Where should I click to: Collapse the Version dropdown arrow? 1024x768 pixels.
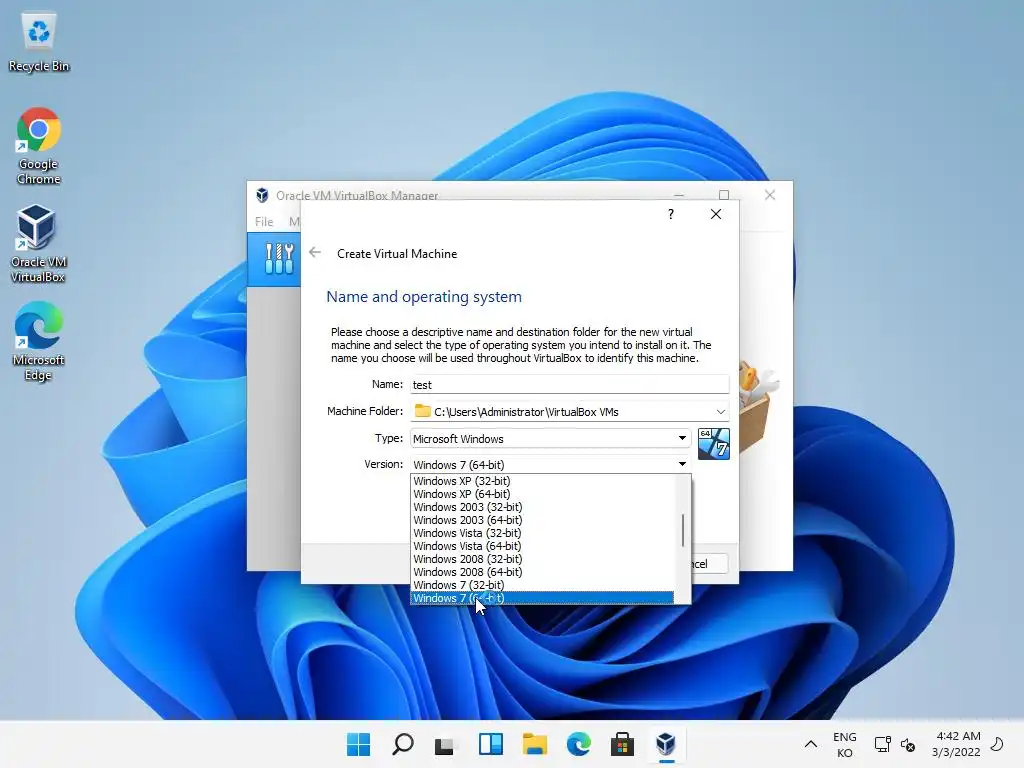pos(682,464)
